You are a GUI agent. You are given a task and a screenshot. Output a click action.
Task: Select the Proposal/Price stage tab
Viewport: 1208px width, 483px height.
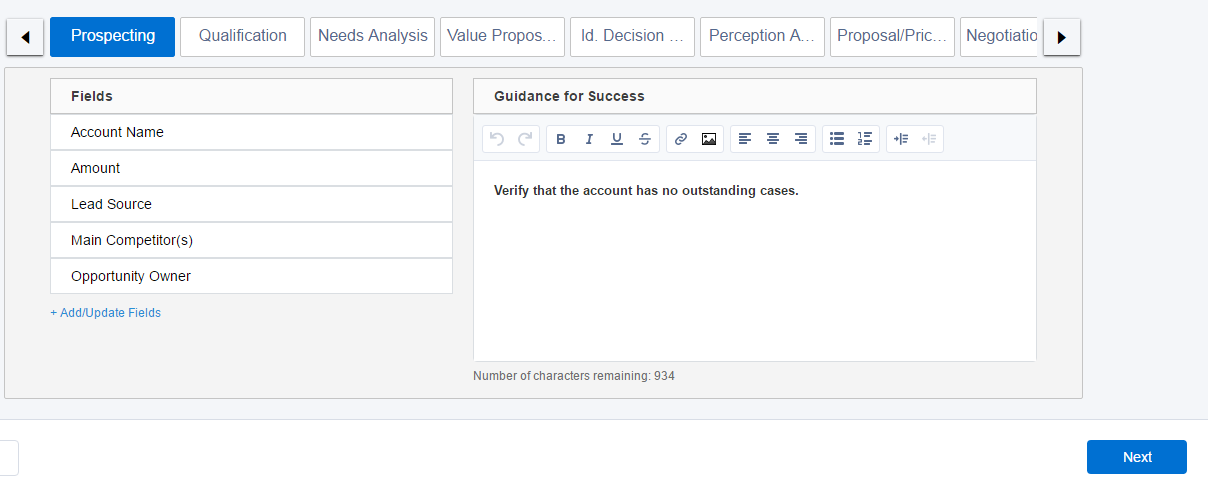pos(892,36)
